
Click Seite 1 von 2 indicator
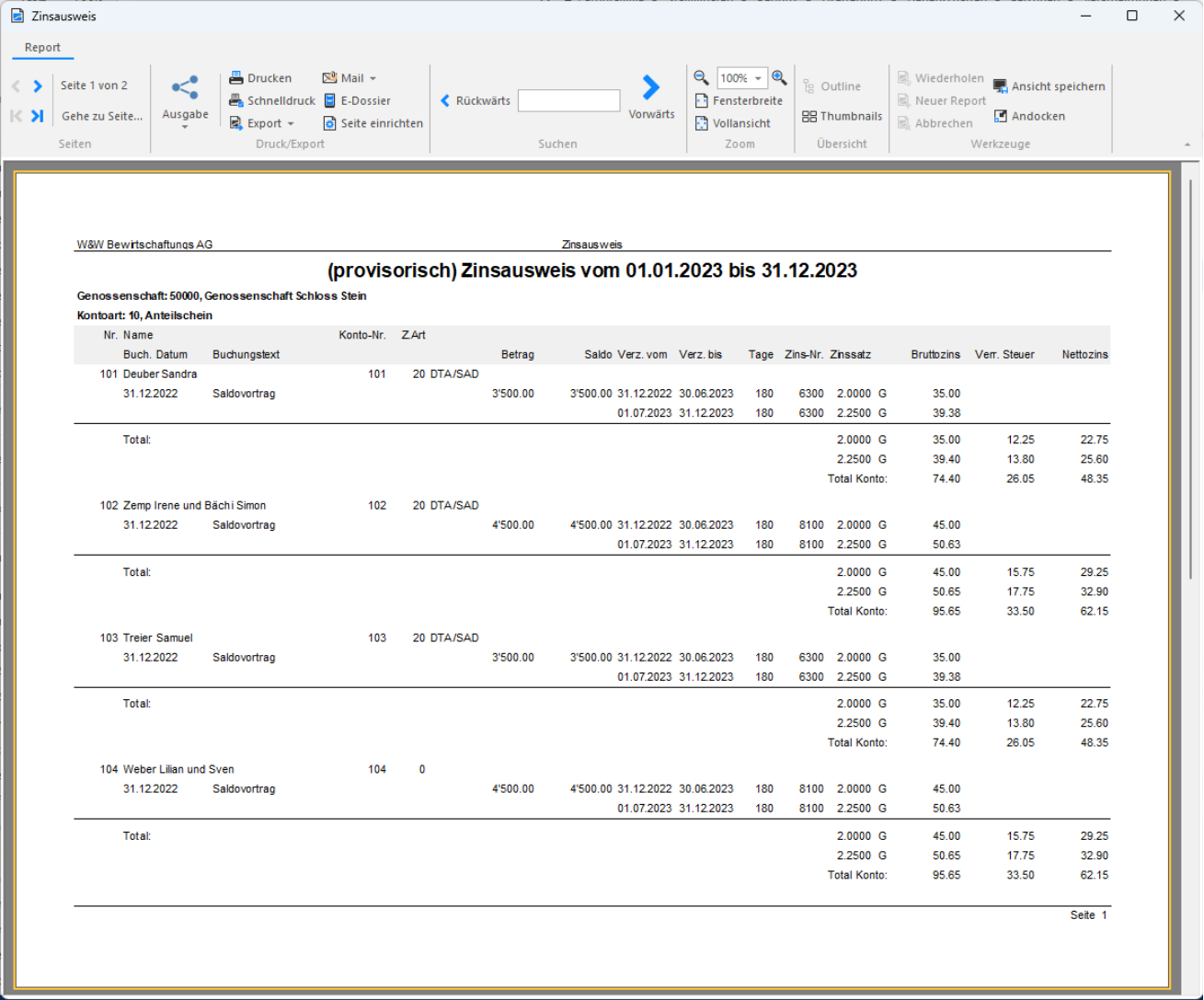point(94,86)
